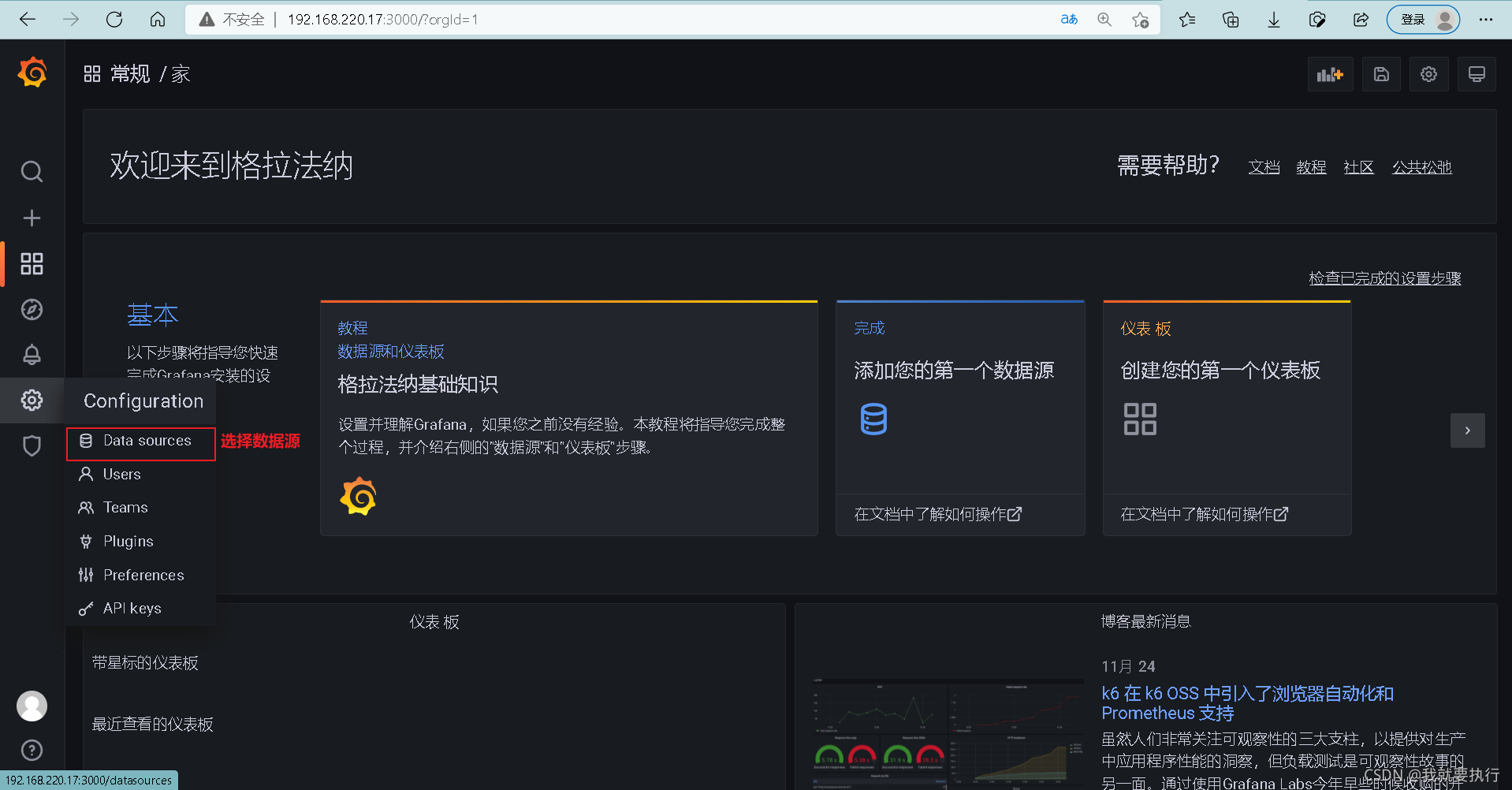Click the 家 dashboard title
The image size is (1512, 790).
coord(181,74)
